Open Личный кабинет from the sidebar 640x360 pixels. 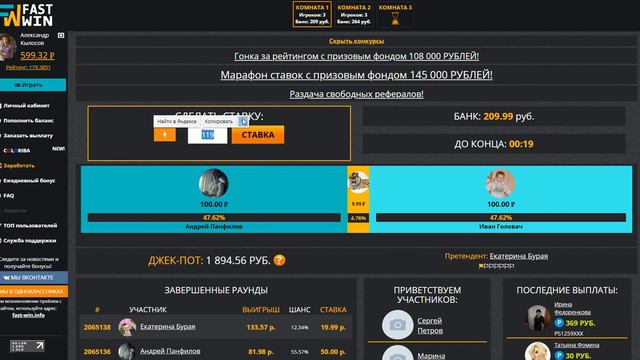[x=26, y=105]
